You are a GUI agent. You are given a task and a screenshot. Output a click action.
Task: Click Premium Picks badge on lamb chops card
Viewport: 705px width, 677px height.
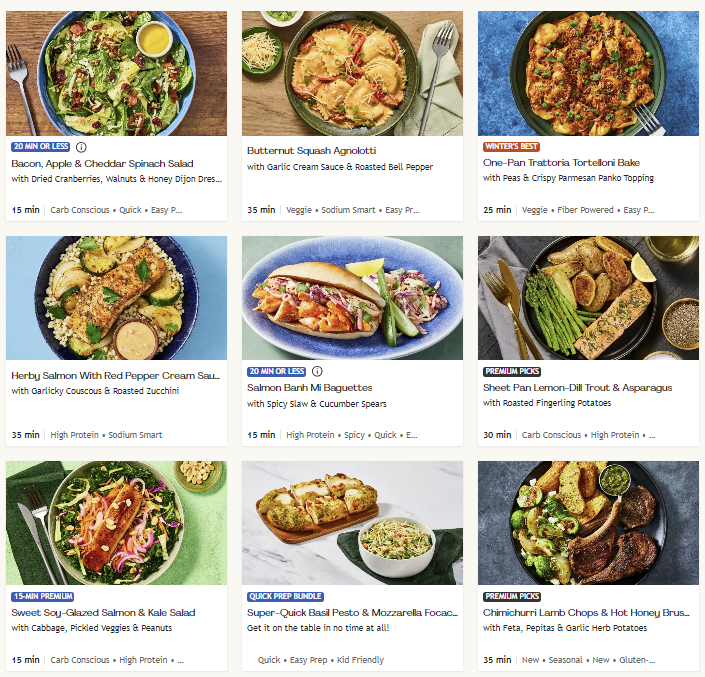tap(512, 597)
